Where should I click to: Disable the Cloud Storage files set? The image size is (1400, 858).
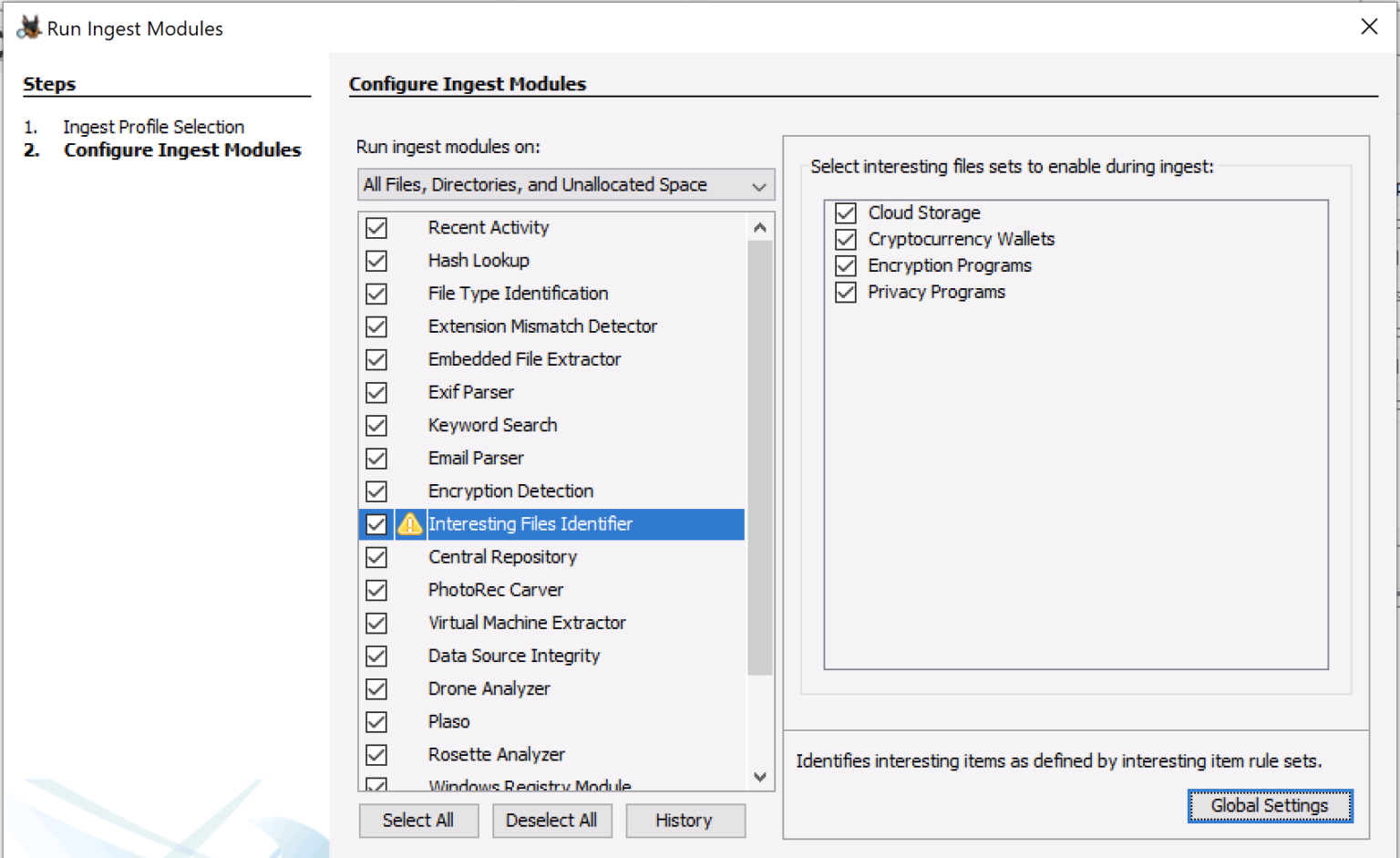pyautogui.click(x=846, y=213)
